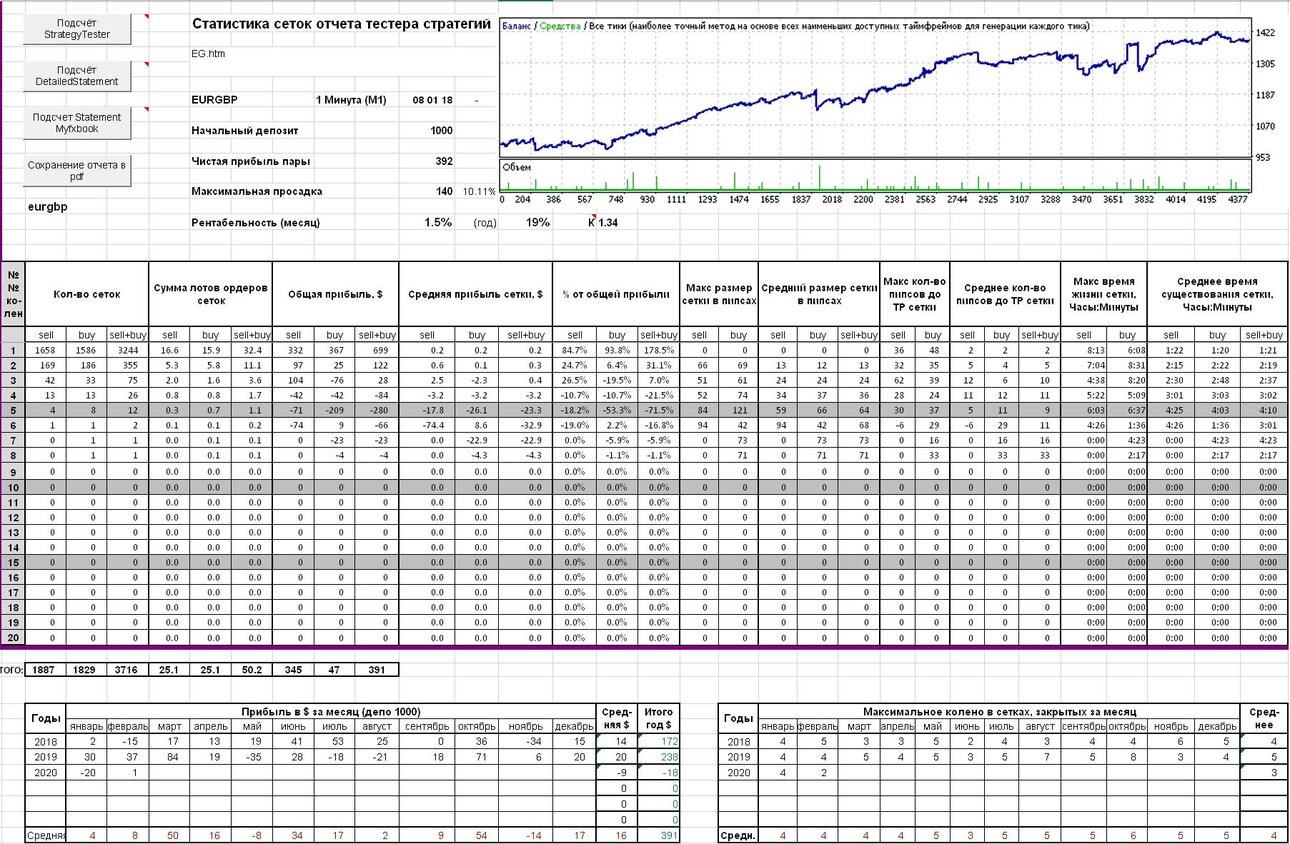Click the Итого год $ column header

coord(658,718)
